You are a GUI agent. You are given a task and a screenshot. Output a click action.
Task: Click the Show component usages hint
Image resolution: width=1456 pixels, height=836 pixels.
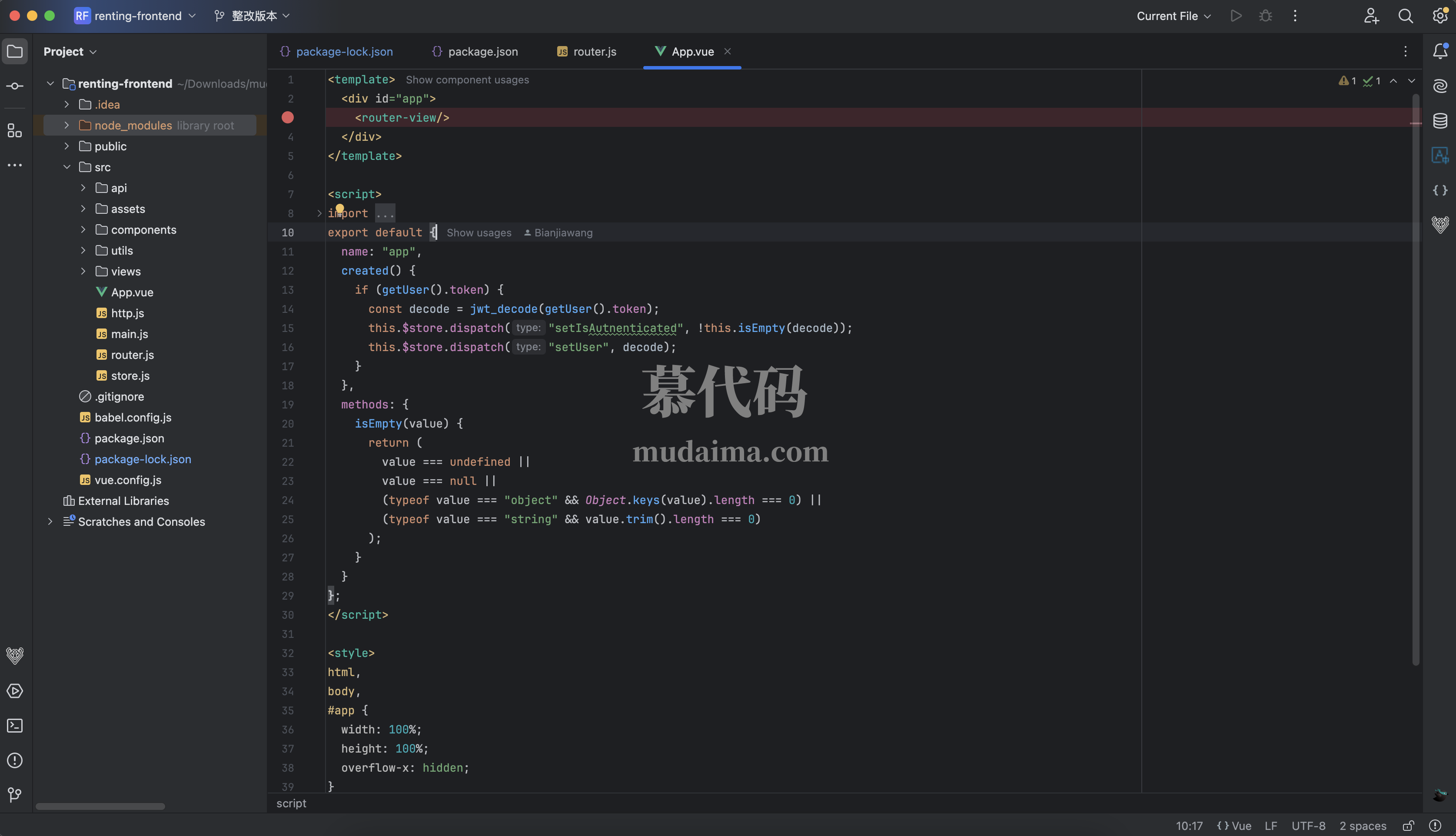[467, 80]
